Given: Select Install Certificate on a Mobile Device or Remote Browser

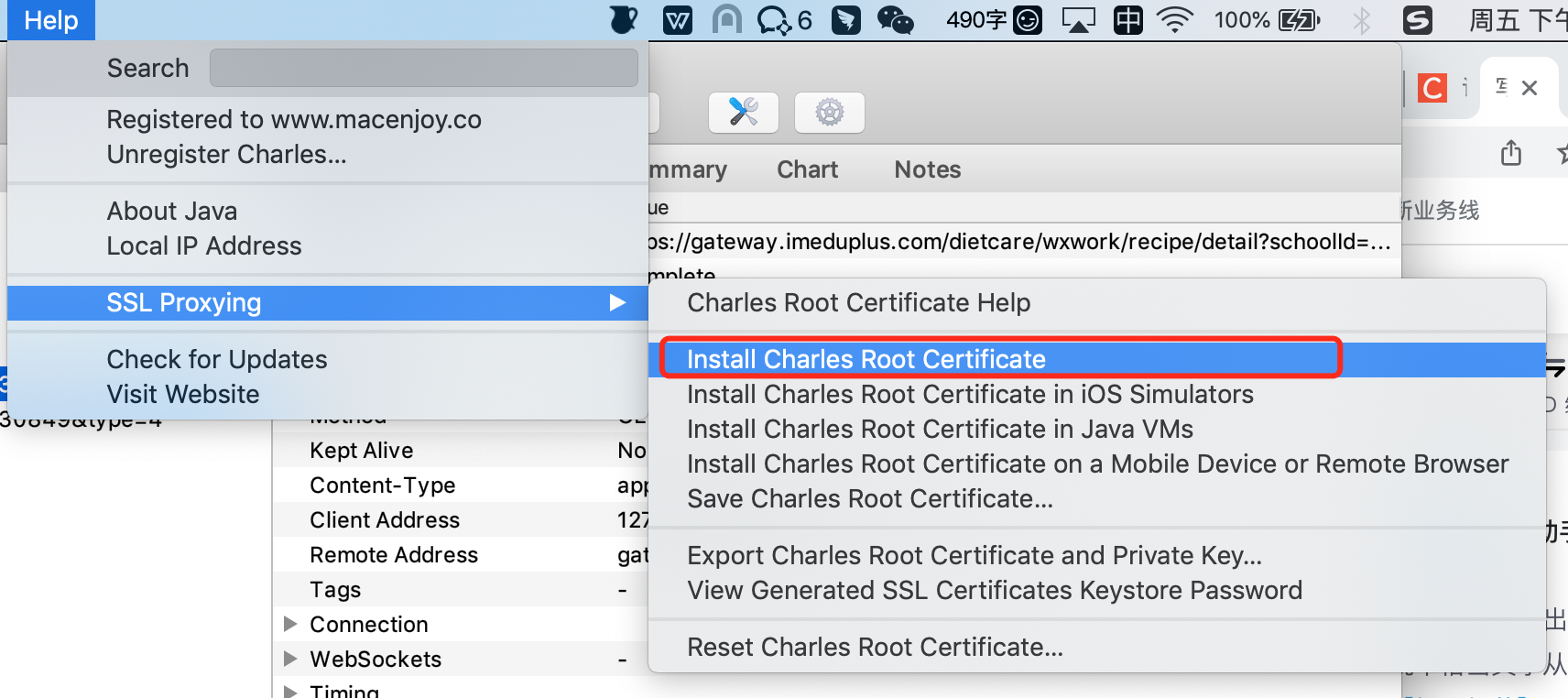Looking at the screenshot, I should [x=1097, y=464].
